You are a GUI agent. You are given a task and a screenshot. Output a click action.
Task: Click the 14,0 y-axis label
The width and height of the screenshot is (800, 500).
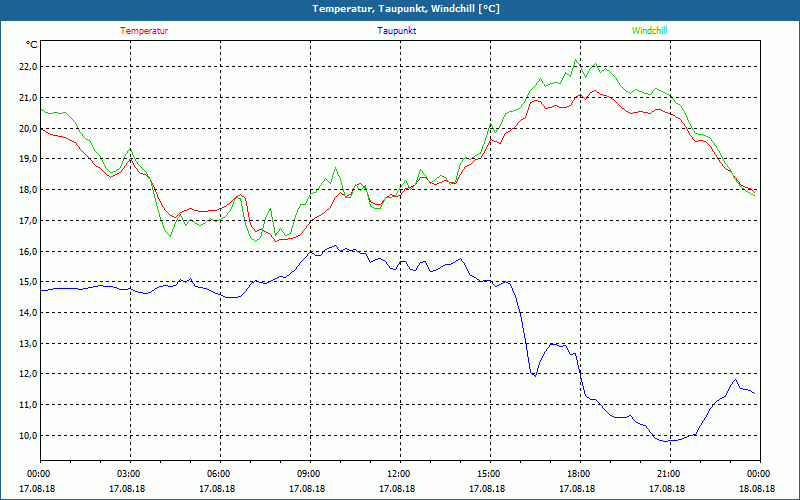(29, 313)
